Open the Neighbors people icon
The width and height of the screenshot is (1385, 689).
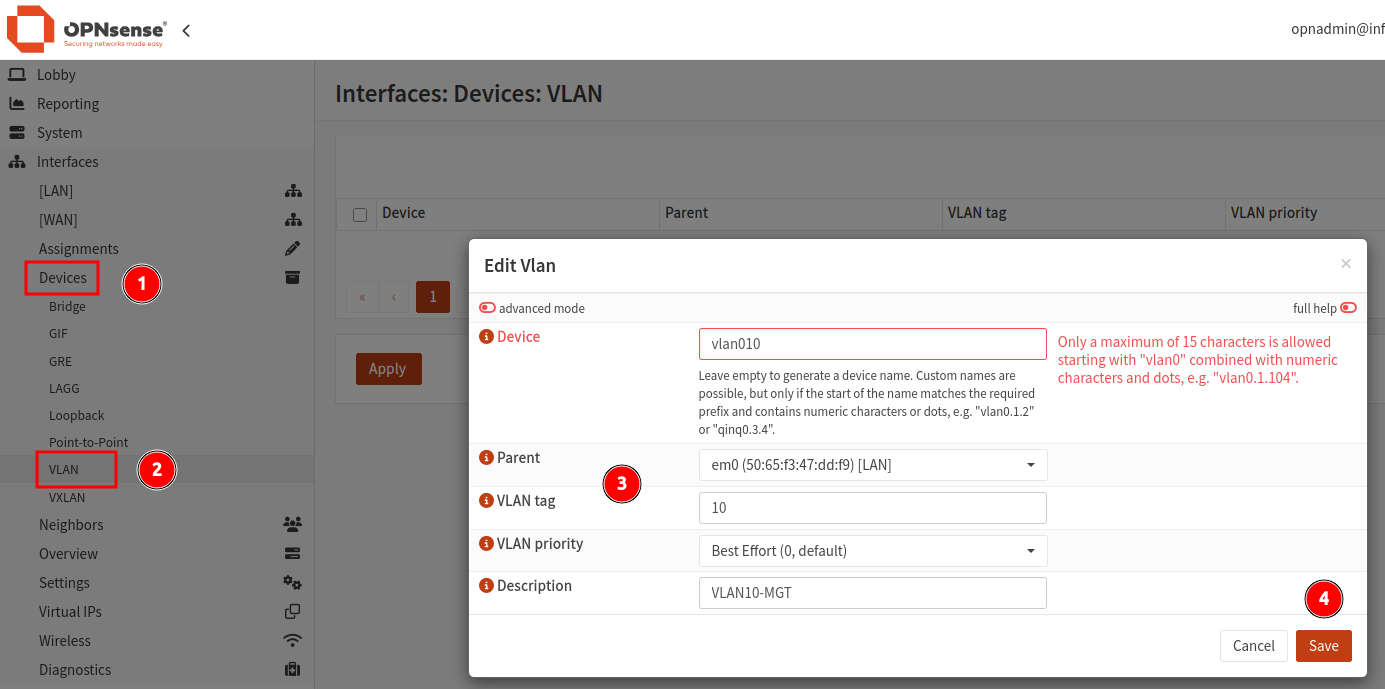(x=293, y=523)
